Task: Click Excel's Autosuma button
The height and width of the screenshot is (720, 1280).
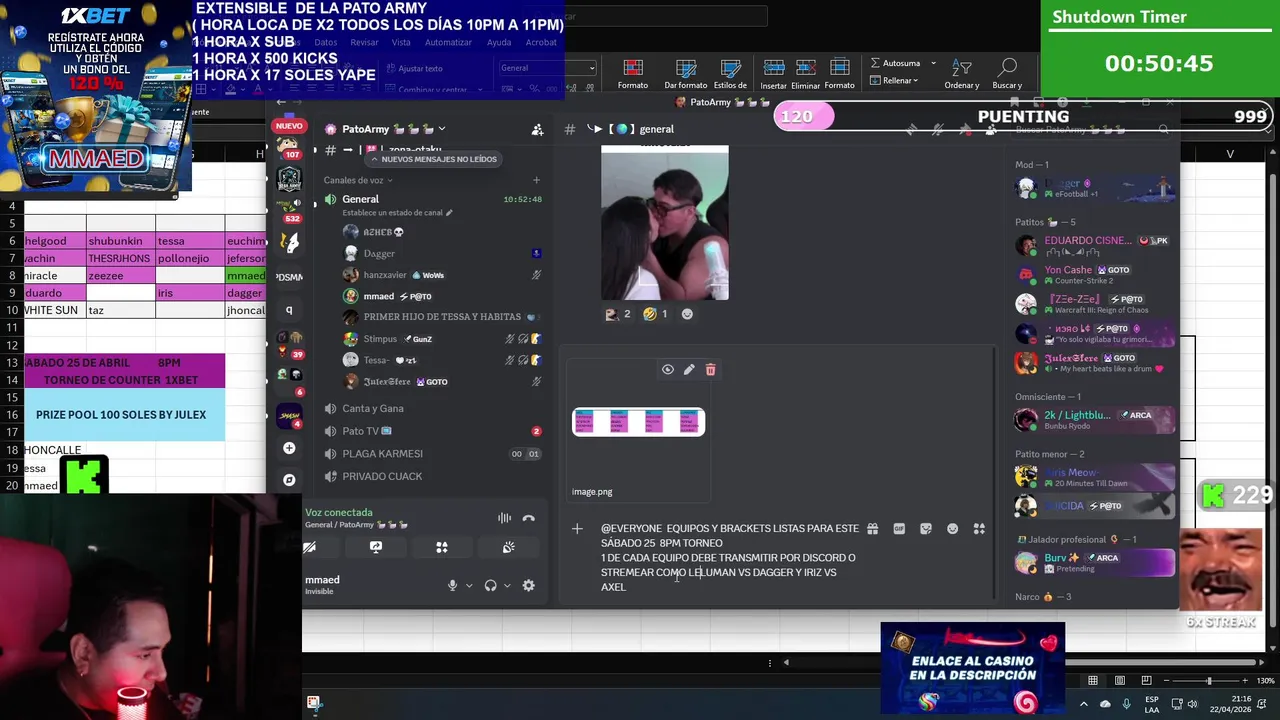Action: 895,63
